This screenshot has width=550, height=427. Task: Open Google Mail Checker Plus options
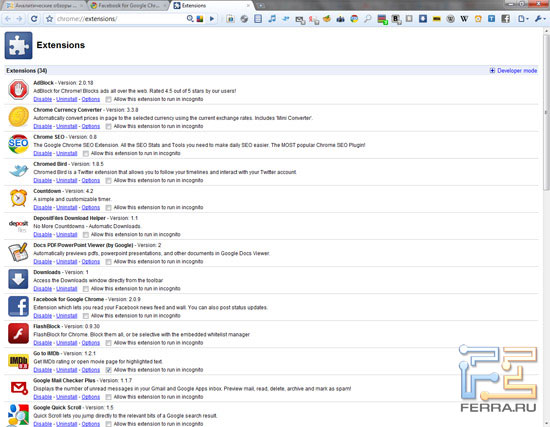tap(90, 397)
